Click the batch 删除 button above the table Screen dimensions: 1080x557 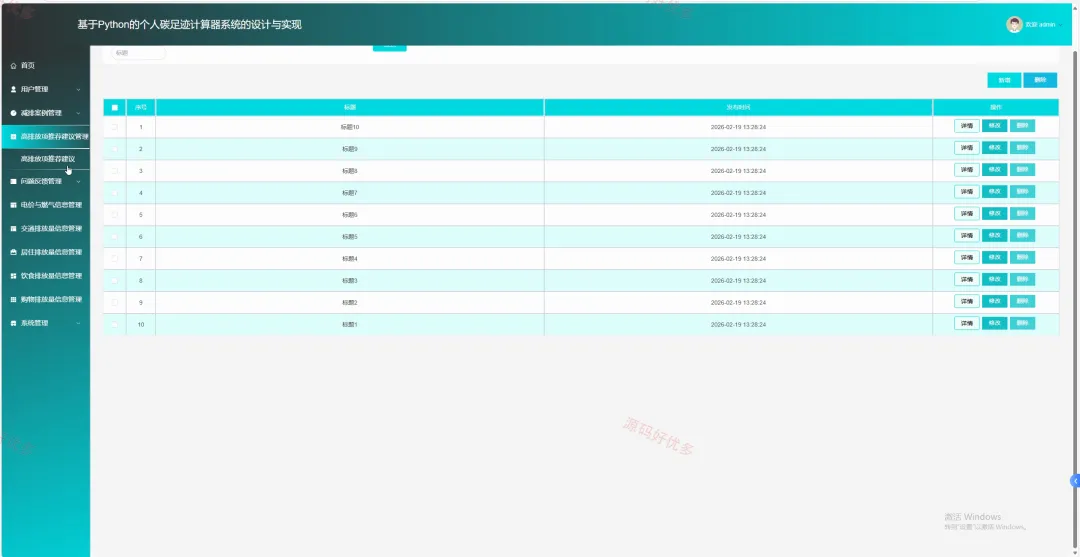pos(1040,80)
